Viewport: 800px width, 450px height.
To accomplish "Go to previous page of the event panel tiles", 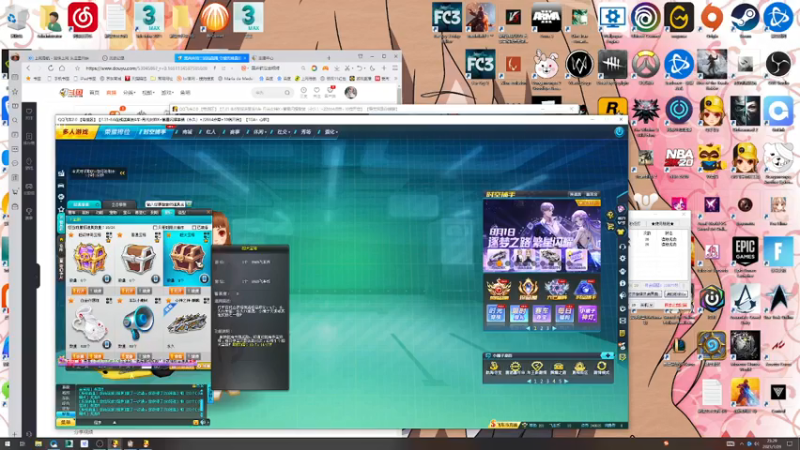I will (528, 329).
